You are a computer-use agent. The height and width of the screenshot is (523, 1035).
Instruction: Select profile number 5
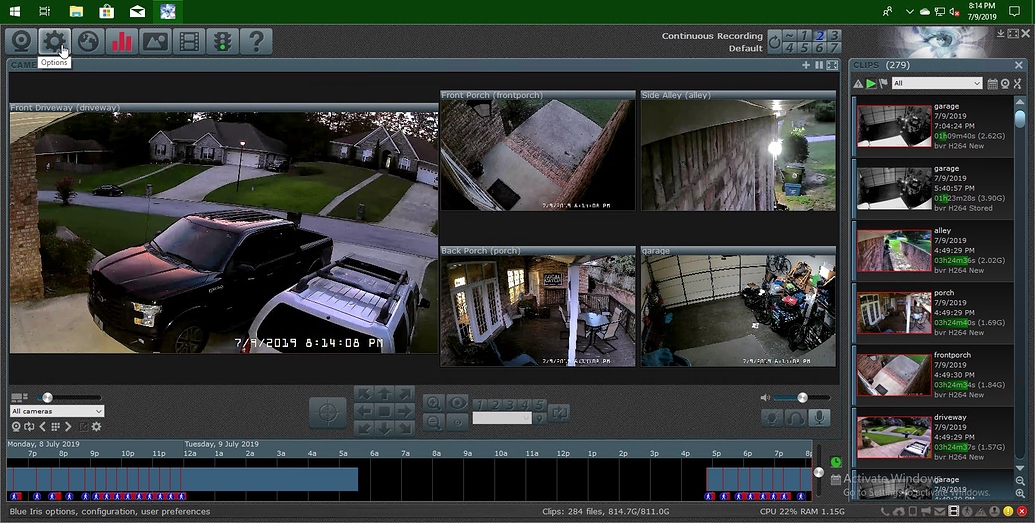(x=805, y=47)
